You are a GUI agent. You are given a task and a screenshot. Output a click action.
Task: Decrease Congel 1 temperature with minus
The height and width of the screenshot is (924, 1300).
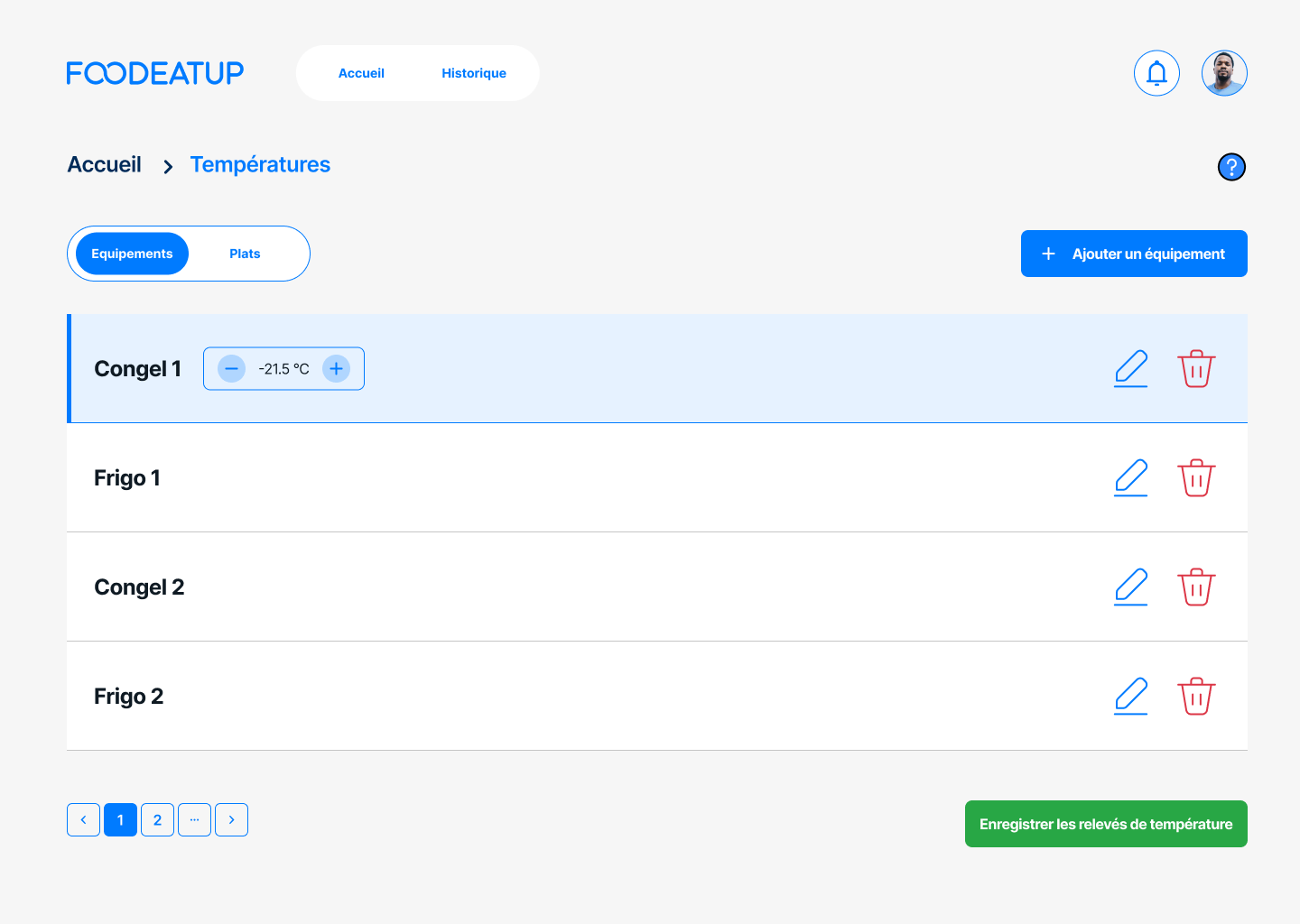pos(232,369)
